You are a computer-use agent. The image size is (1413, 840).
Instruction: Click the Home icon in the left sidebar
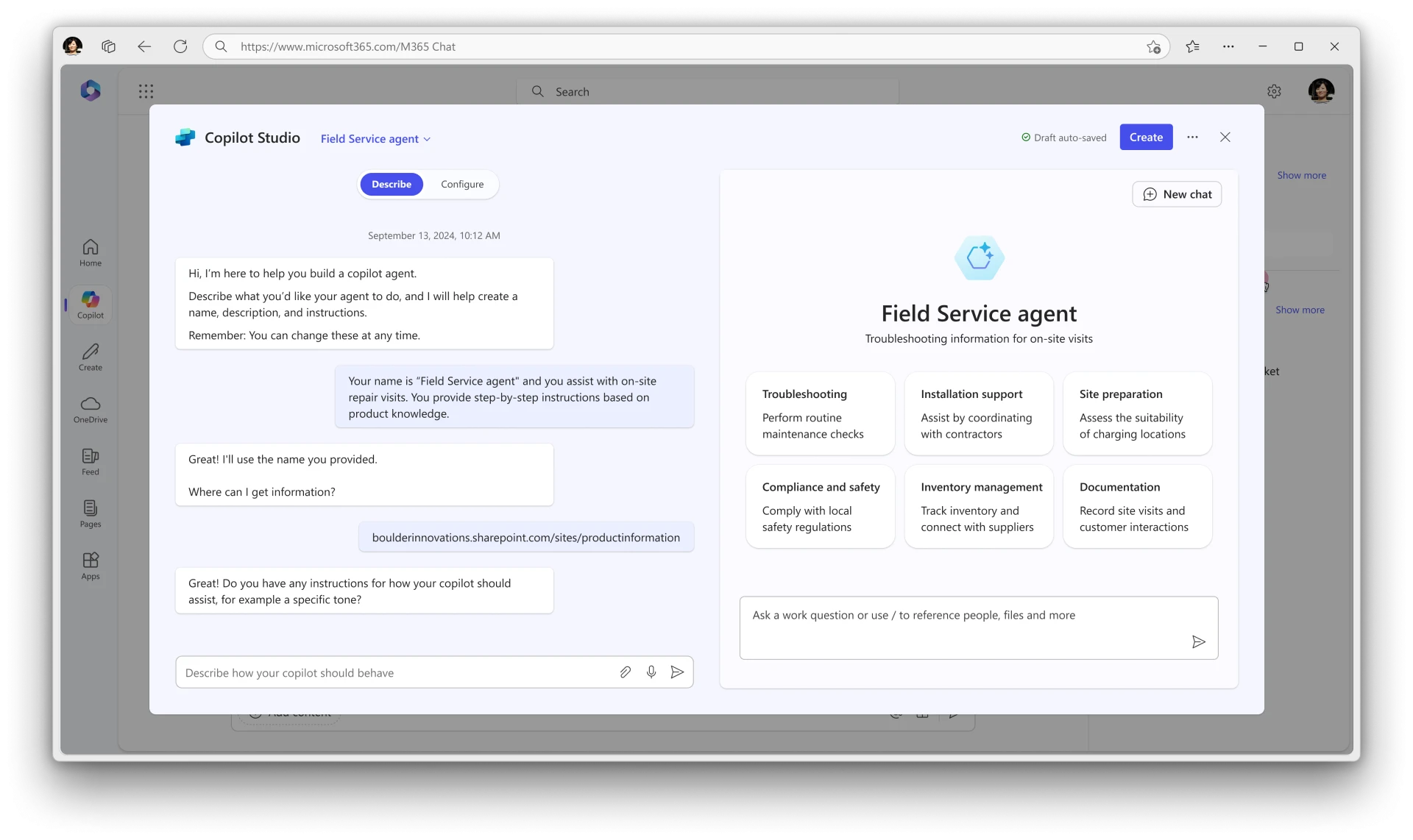point(90,252)
